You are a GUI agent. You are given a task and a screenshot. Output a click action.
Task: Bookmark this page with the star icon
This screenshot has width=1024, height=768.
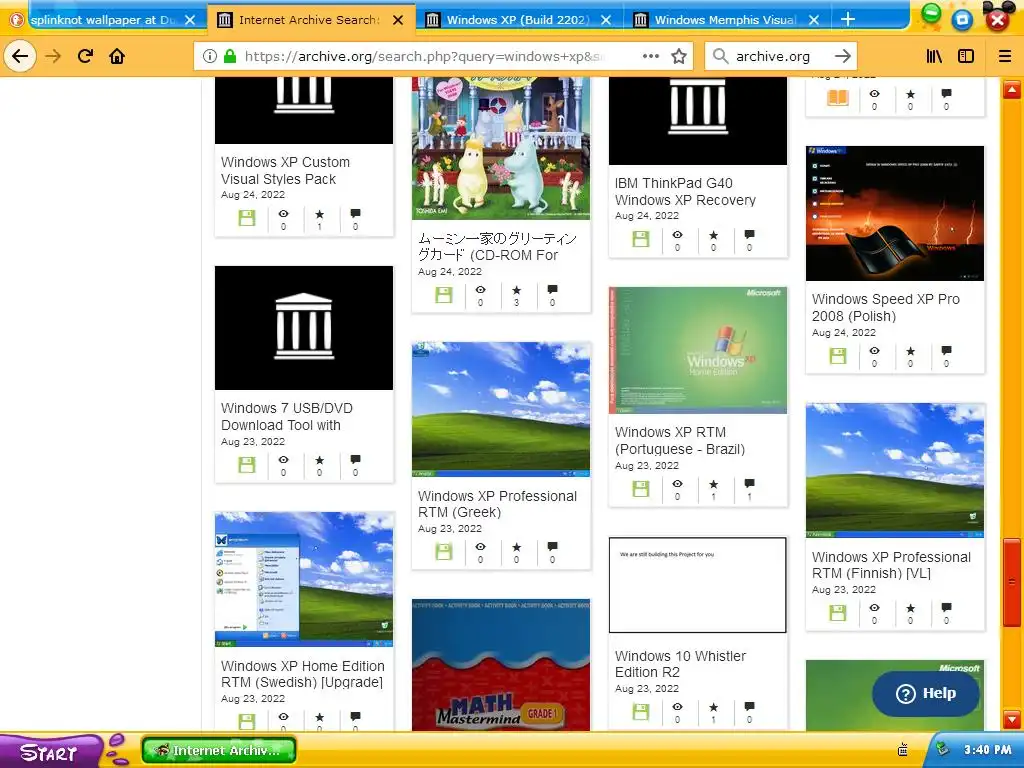679,56
